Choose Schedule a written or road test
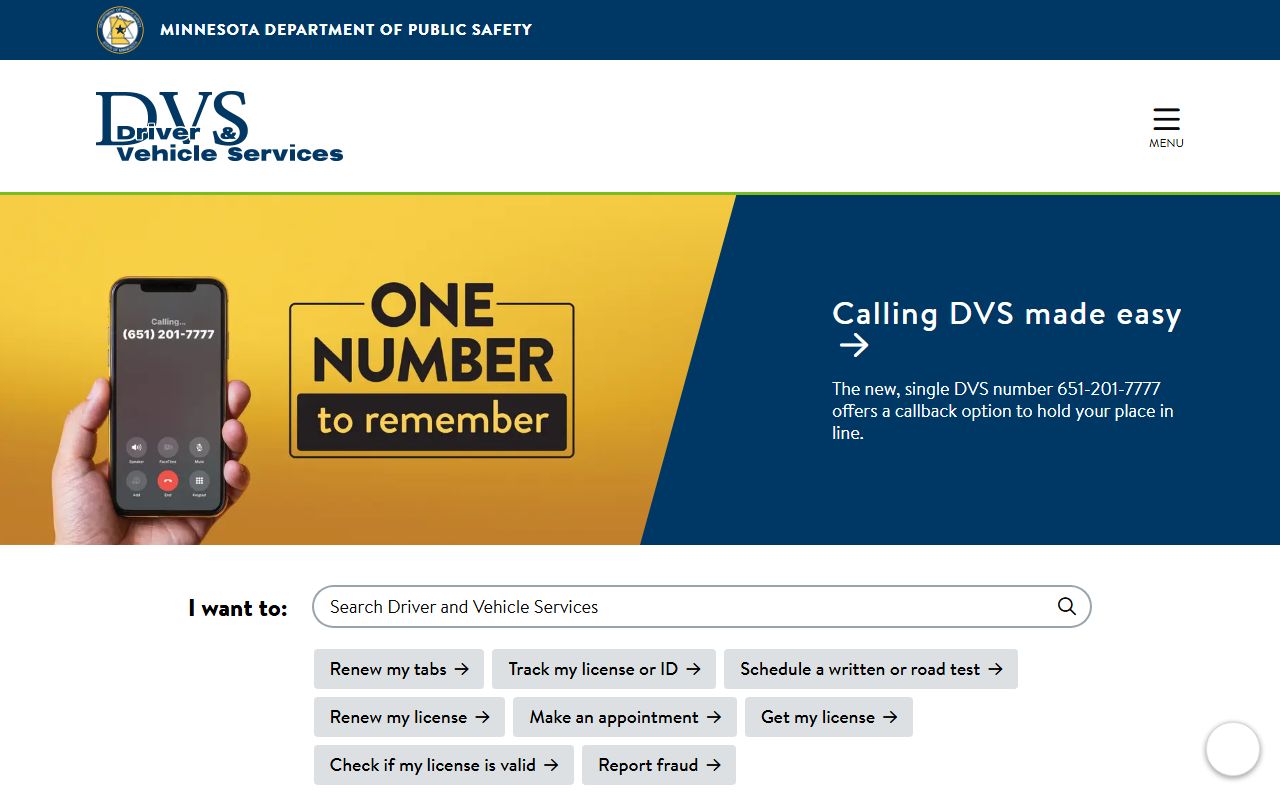Viewport: 1280px width, 800px height. tap(871, 669)
